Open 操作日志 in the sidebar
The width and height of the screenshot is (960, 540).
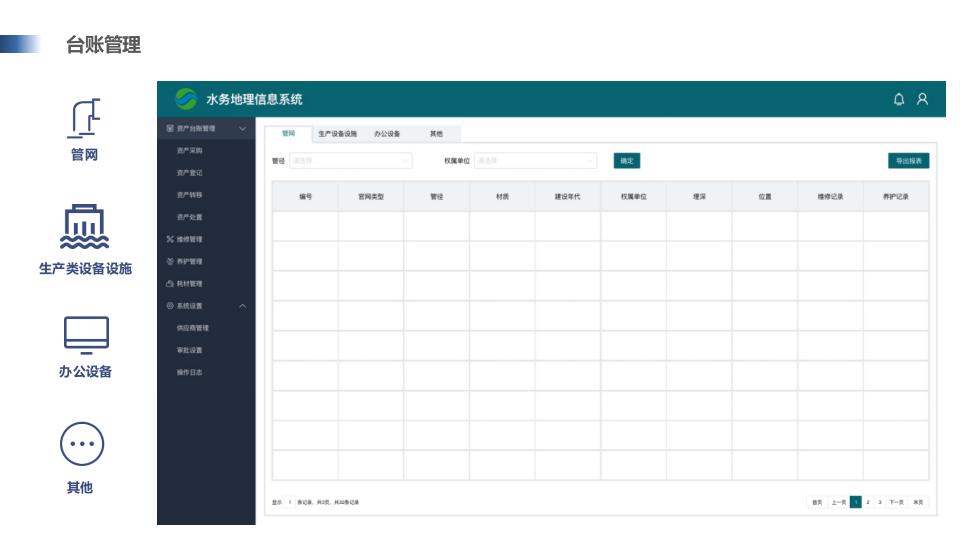click(x=189, y=372)
